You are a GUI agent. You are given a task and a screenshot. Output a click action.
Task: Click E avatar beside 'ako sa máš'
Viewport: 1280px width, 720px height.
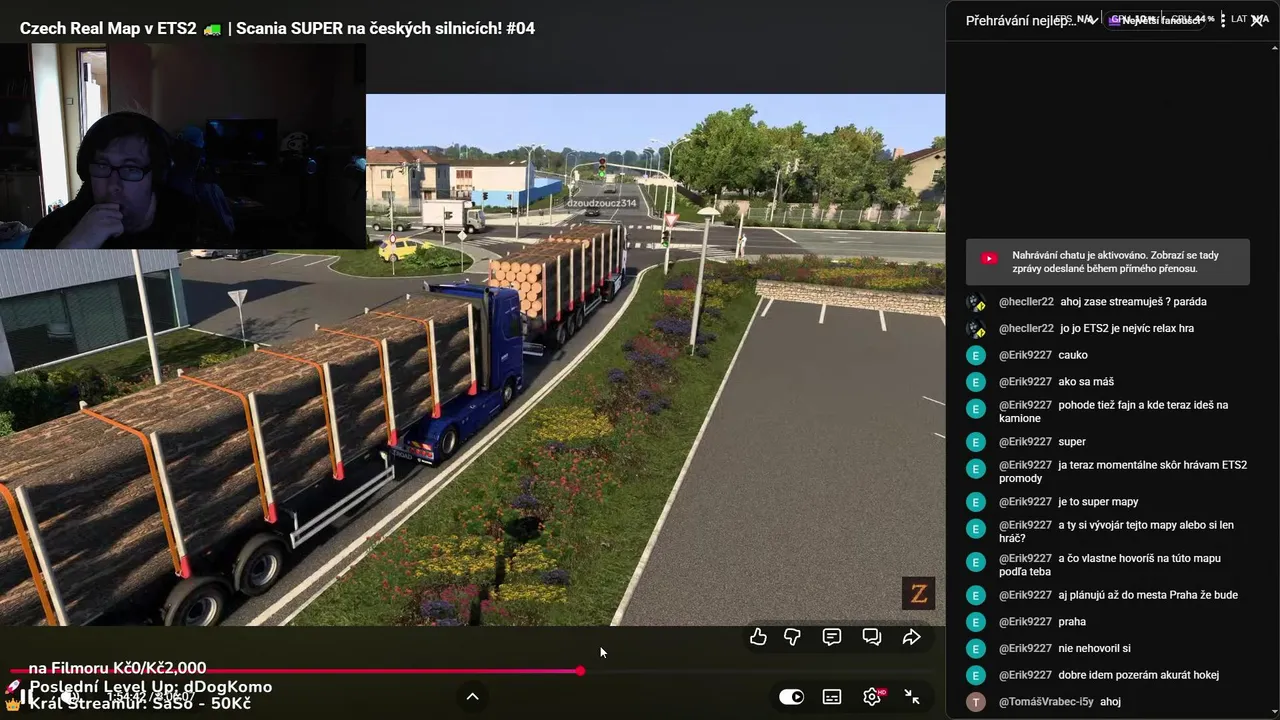tap(976, 382)
